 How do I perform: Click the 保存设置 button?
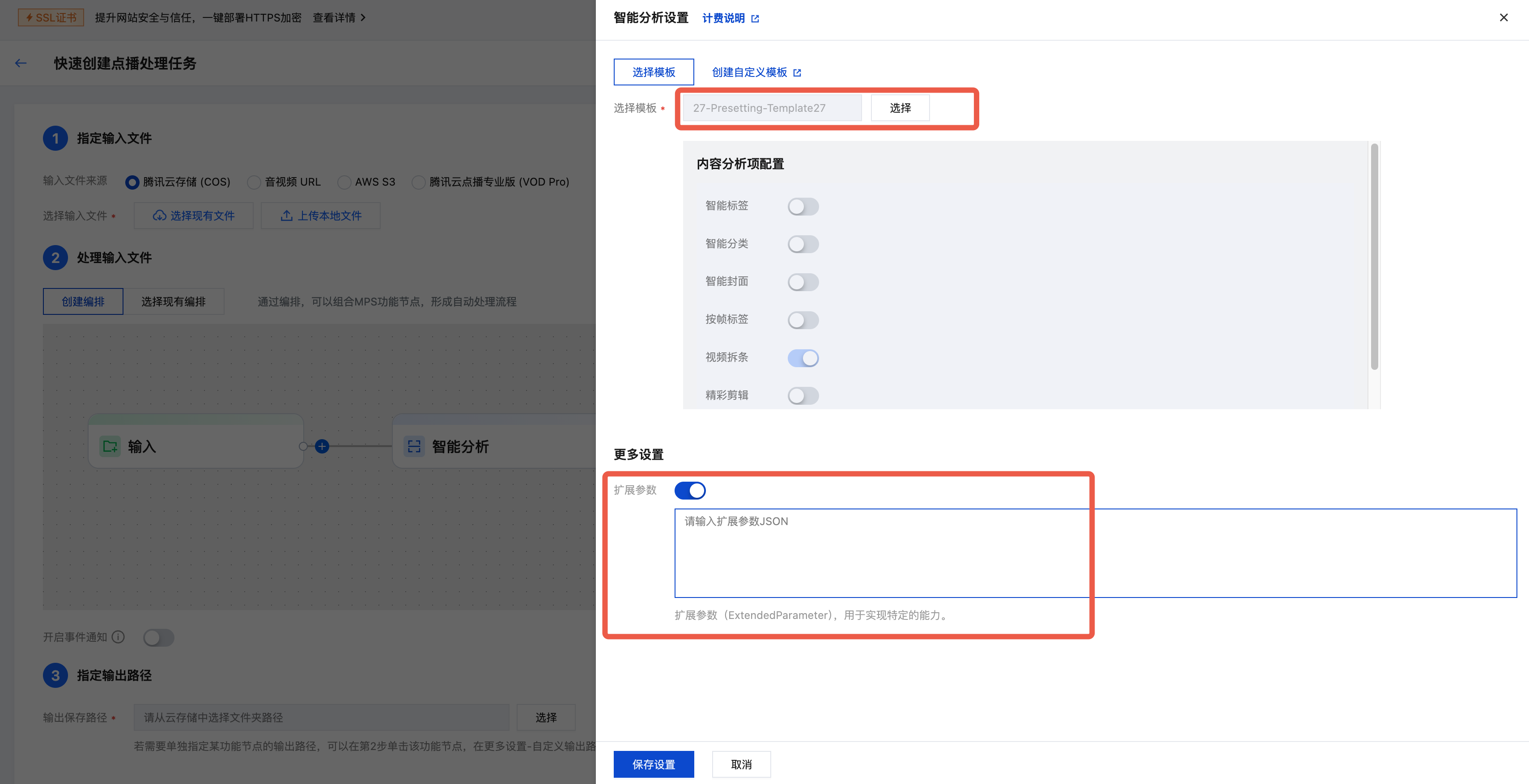pos(653,764)
